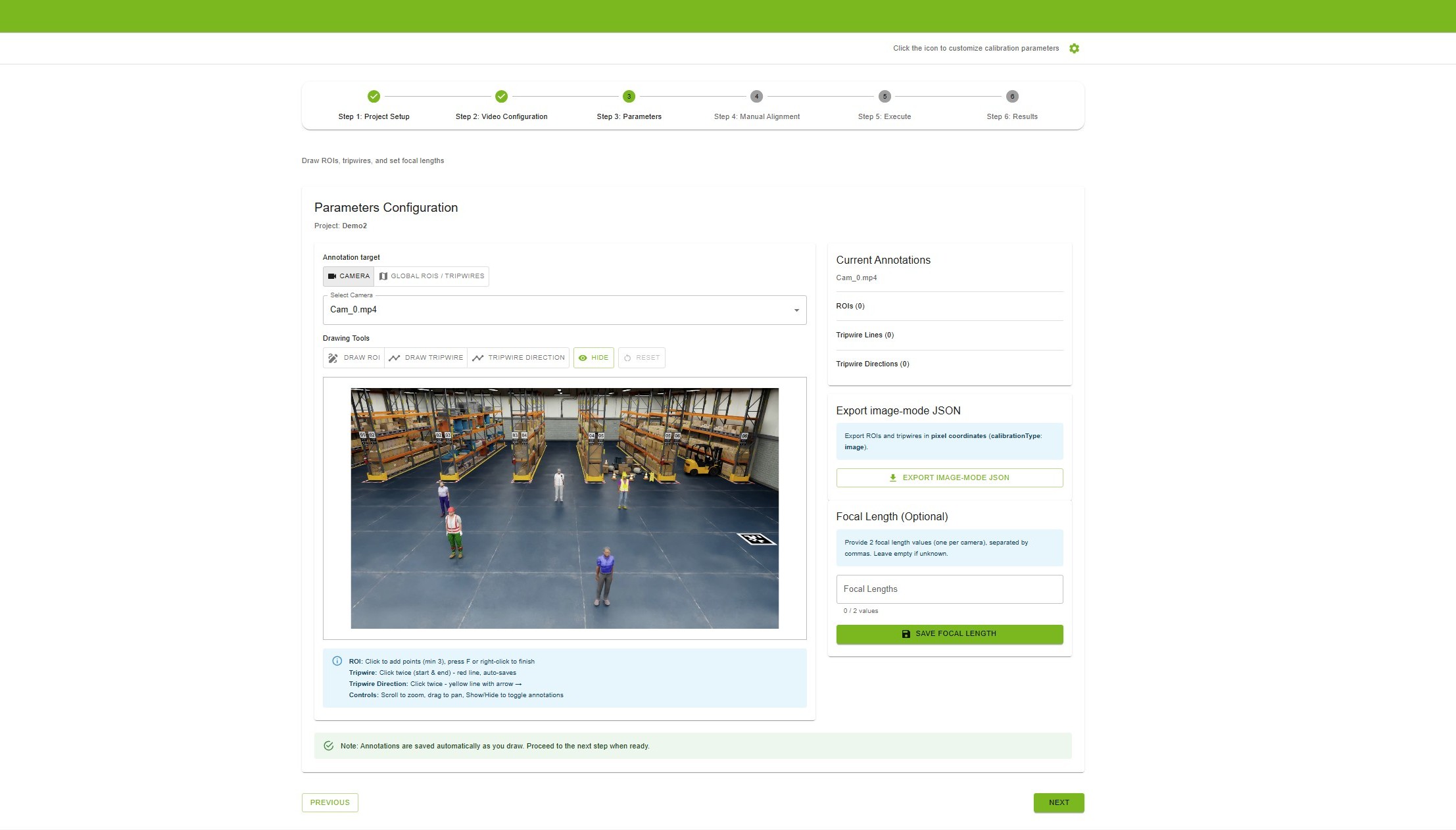Screen dimensions: 1456x830
Task: Click the Step 1: Project Setup label
Action: (x=374, y=116)
